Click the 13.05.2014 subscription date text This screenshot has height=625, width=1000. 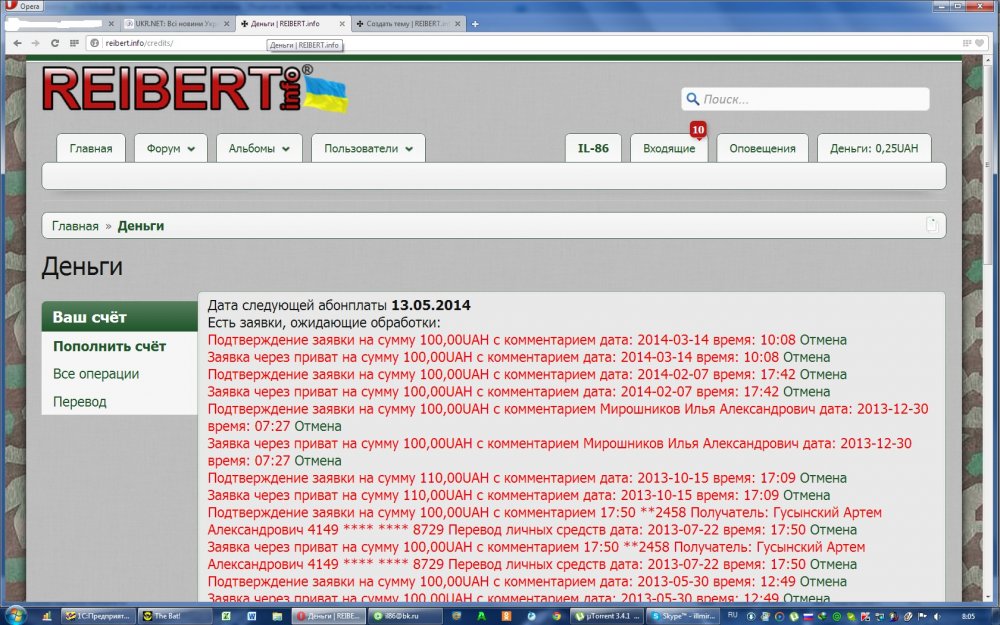430,305
